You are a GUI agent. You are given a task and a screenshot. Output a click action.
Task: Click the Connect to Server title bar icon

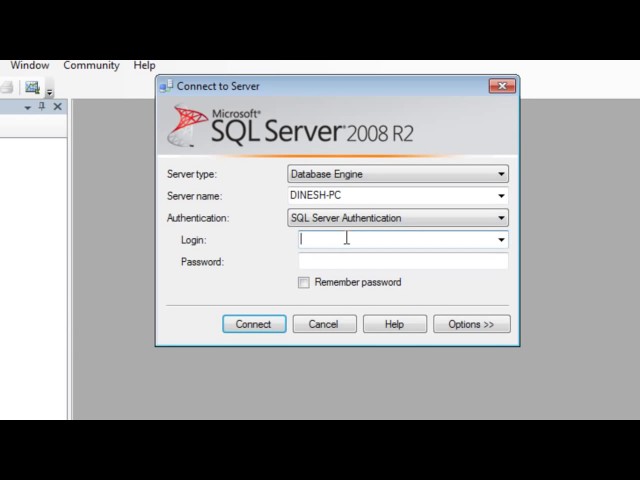click(166, 86)
